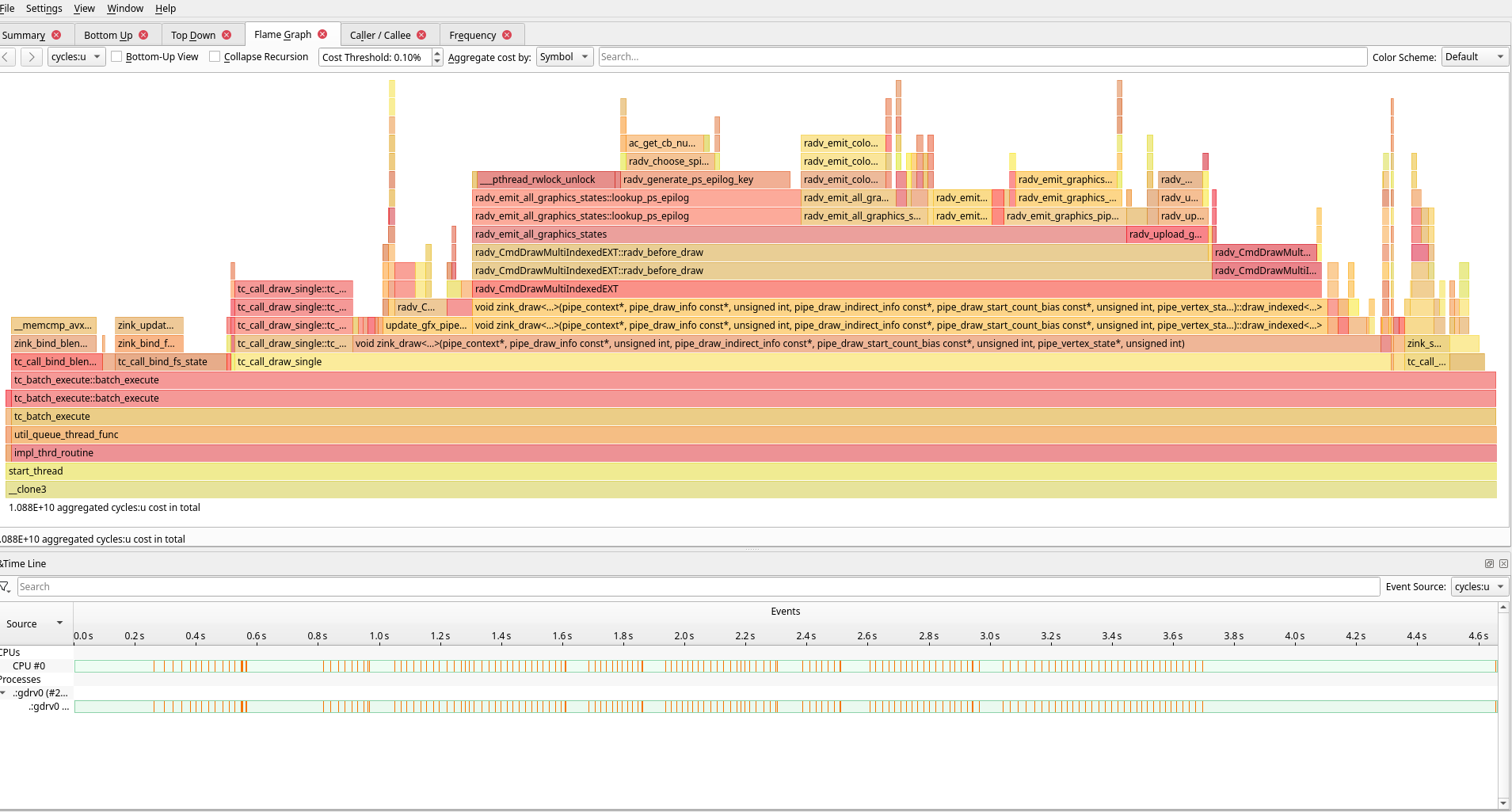The image size is (1512, 812).
Task: Open the Window menu
Action: [x=125, y=9]
